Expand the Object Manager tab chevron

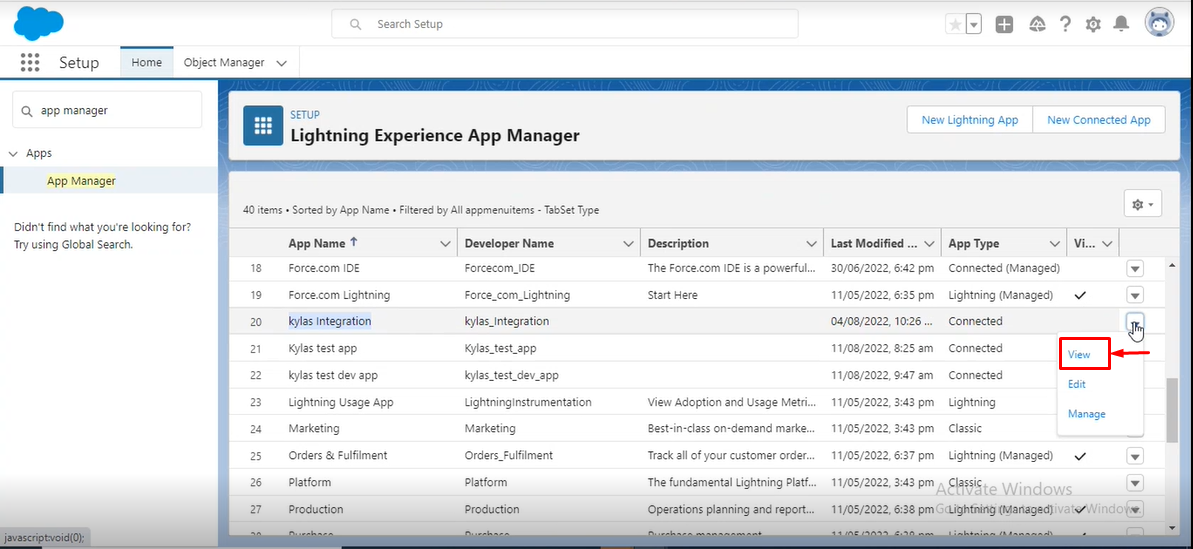[282, 63]
